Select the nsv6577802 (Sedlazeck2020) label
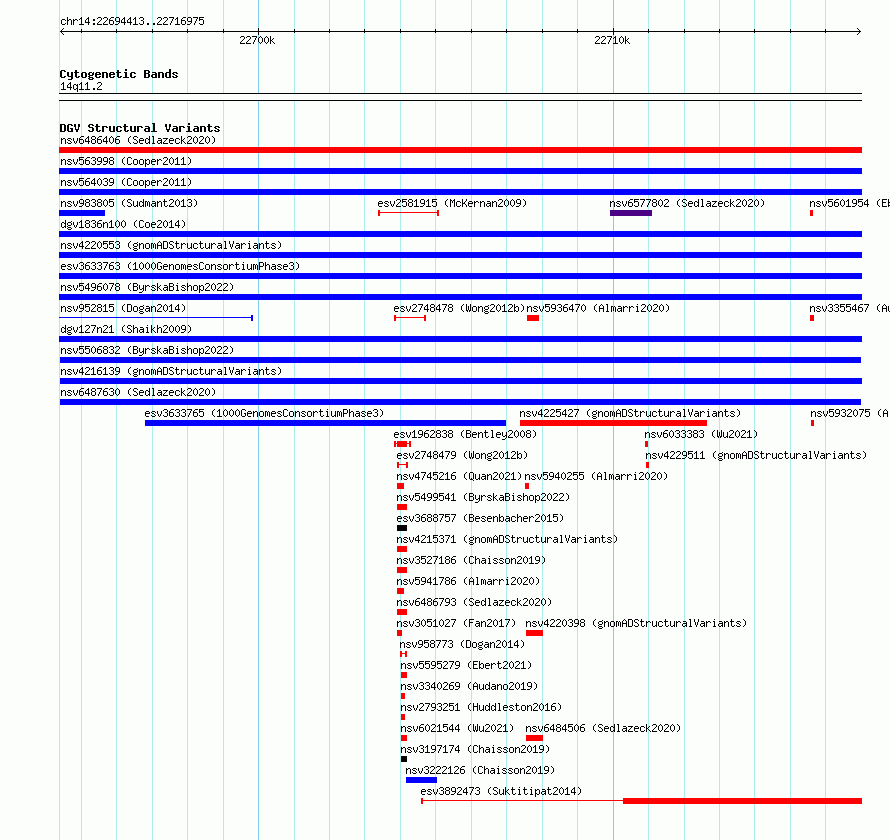 [x=687, y=203]
